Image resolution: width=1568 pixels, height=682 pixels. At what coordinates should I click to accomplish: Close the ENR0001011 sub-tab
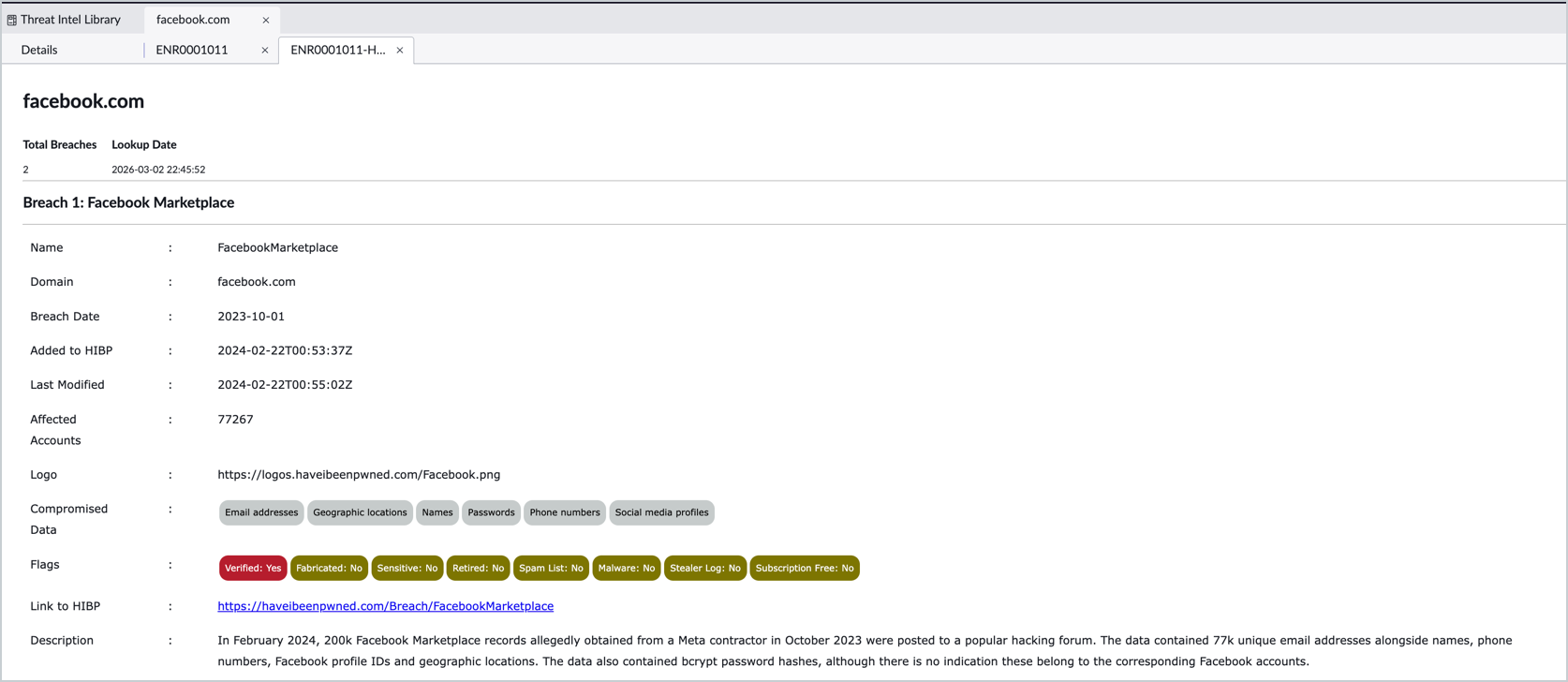click(x=265, y=51)
